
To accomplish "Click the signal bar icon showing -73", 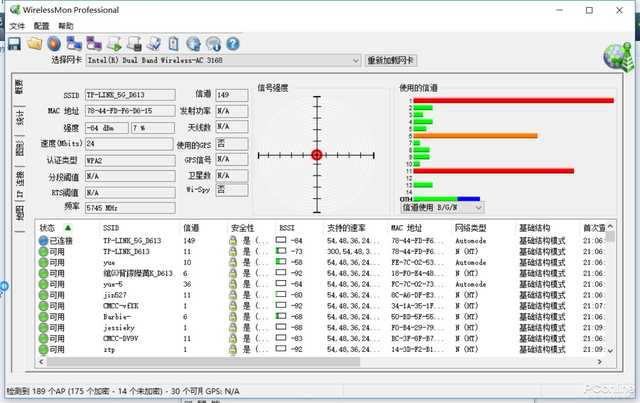I will (281, 251).
